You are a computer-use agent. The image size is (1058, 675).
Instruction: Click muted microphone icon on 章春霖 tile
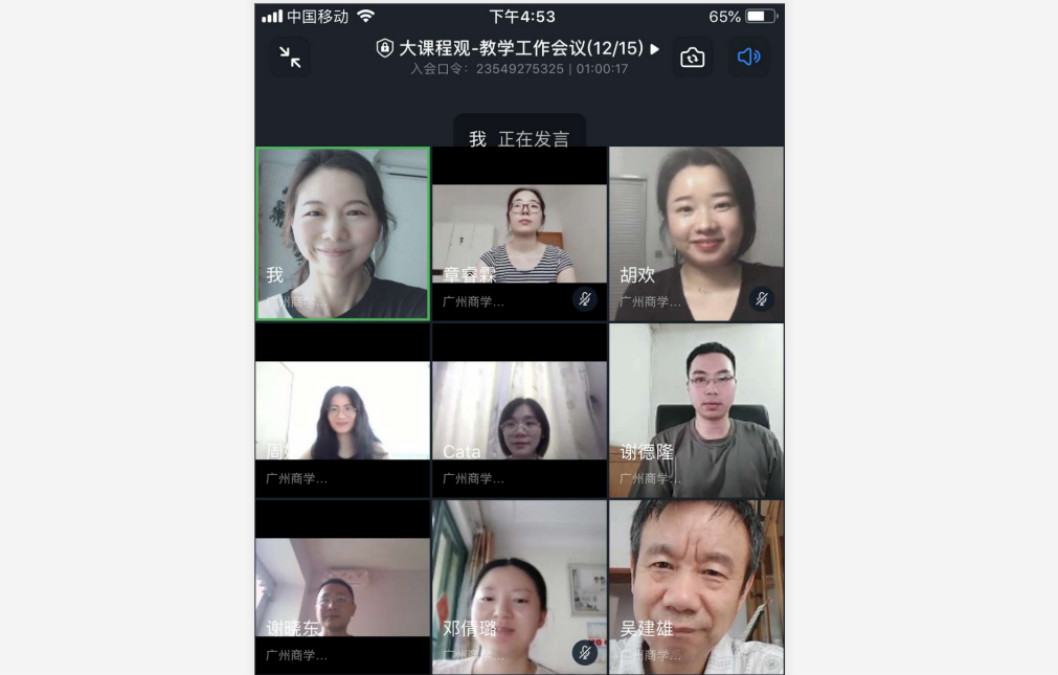coord(585,299)
